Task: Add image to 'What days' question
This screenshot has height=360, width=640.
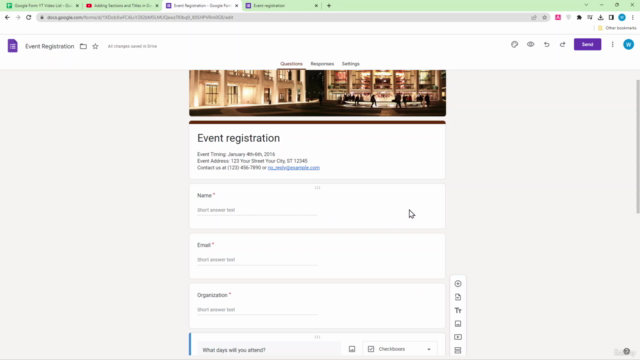Action: [x=352, y=349]
